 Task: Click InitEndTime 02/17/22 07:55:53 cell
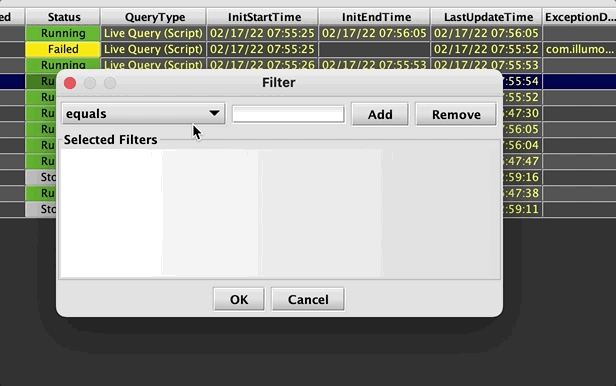click(374, 64)
